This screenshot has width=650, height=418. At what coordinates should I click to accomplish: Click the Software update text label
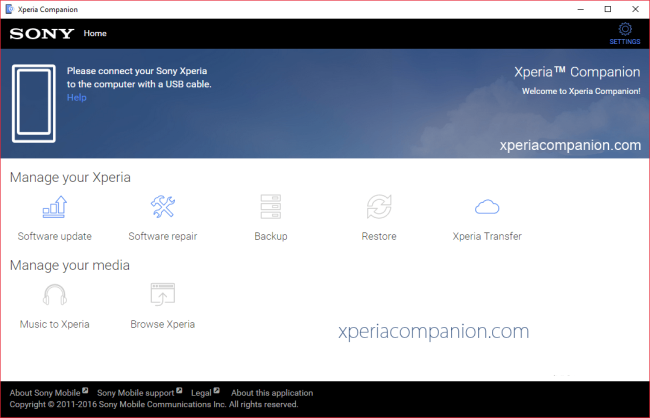[x=54, y=237]
